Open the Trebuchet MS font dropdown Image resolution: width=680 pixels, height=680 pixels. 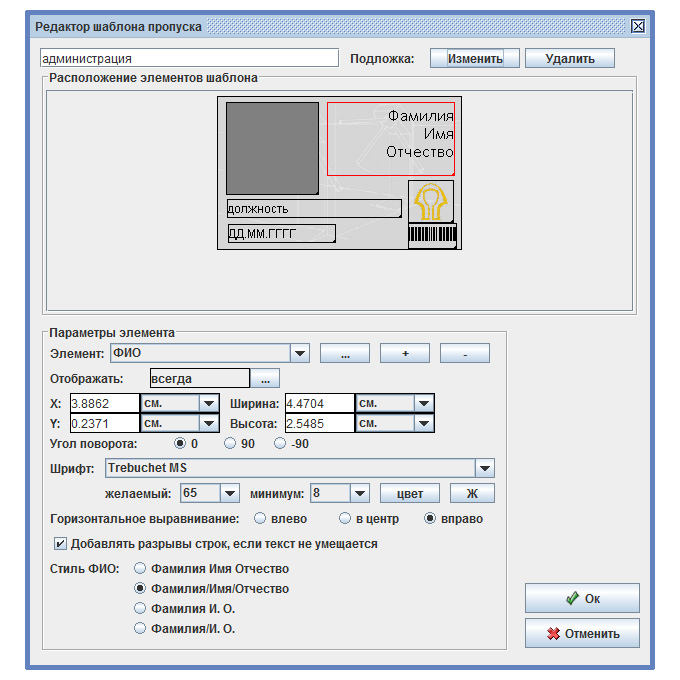[x=484, y=468]
